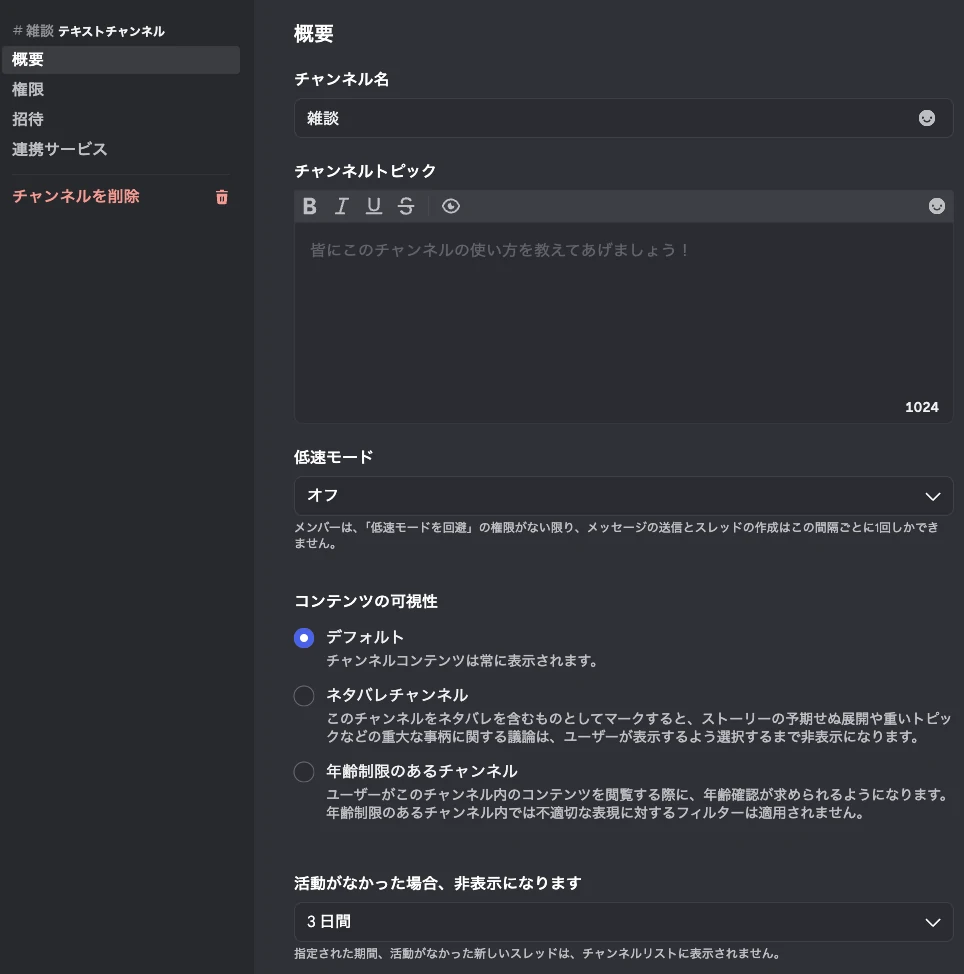The image size is (964, 974).
Task: Click チャンネルを削除 to delete channel
Action: click(x=76, y=196)
